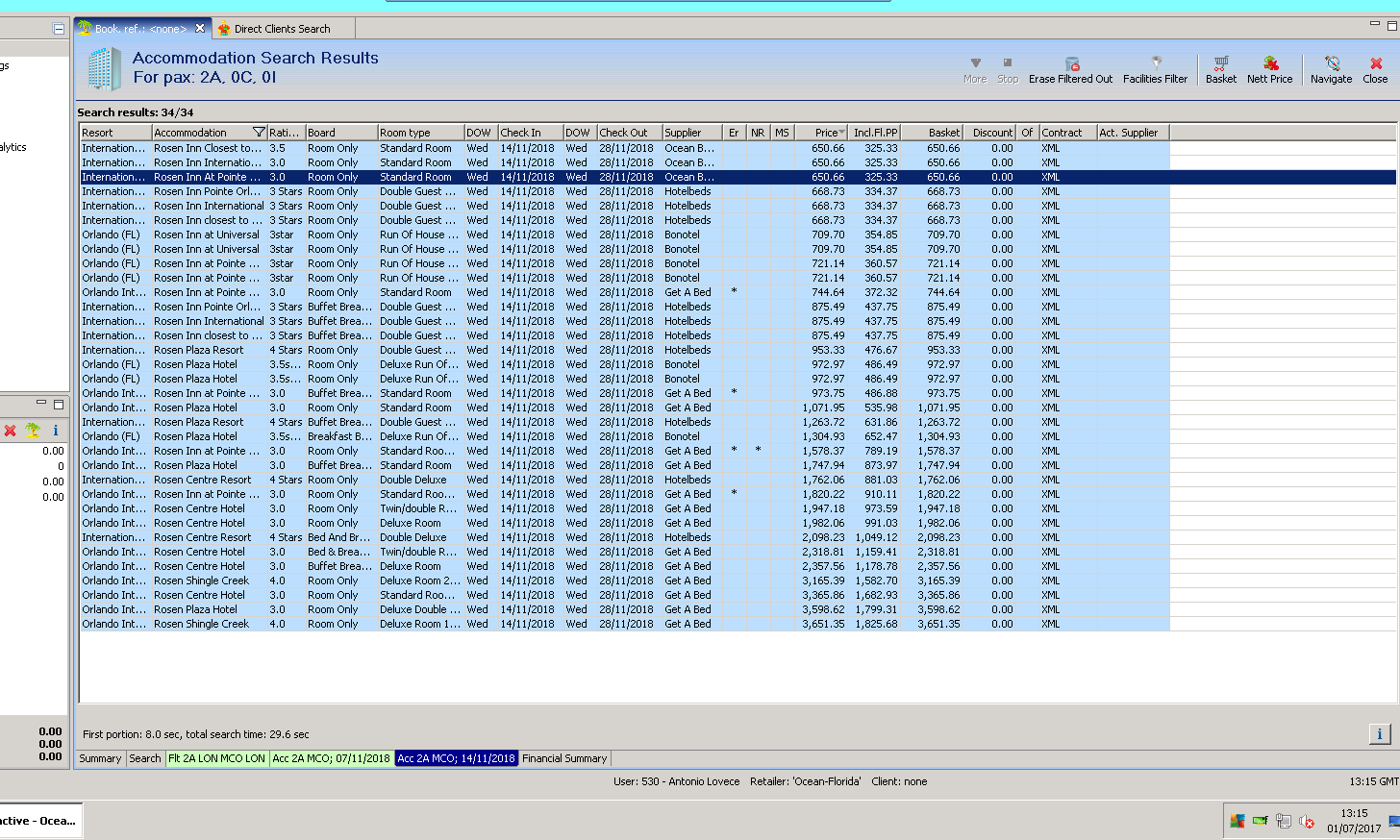Click the muted speaker tray icon
This screenshot has height=840, width=1400.
coord(1307,821)
